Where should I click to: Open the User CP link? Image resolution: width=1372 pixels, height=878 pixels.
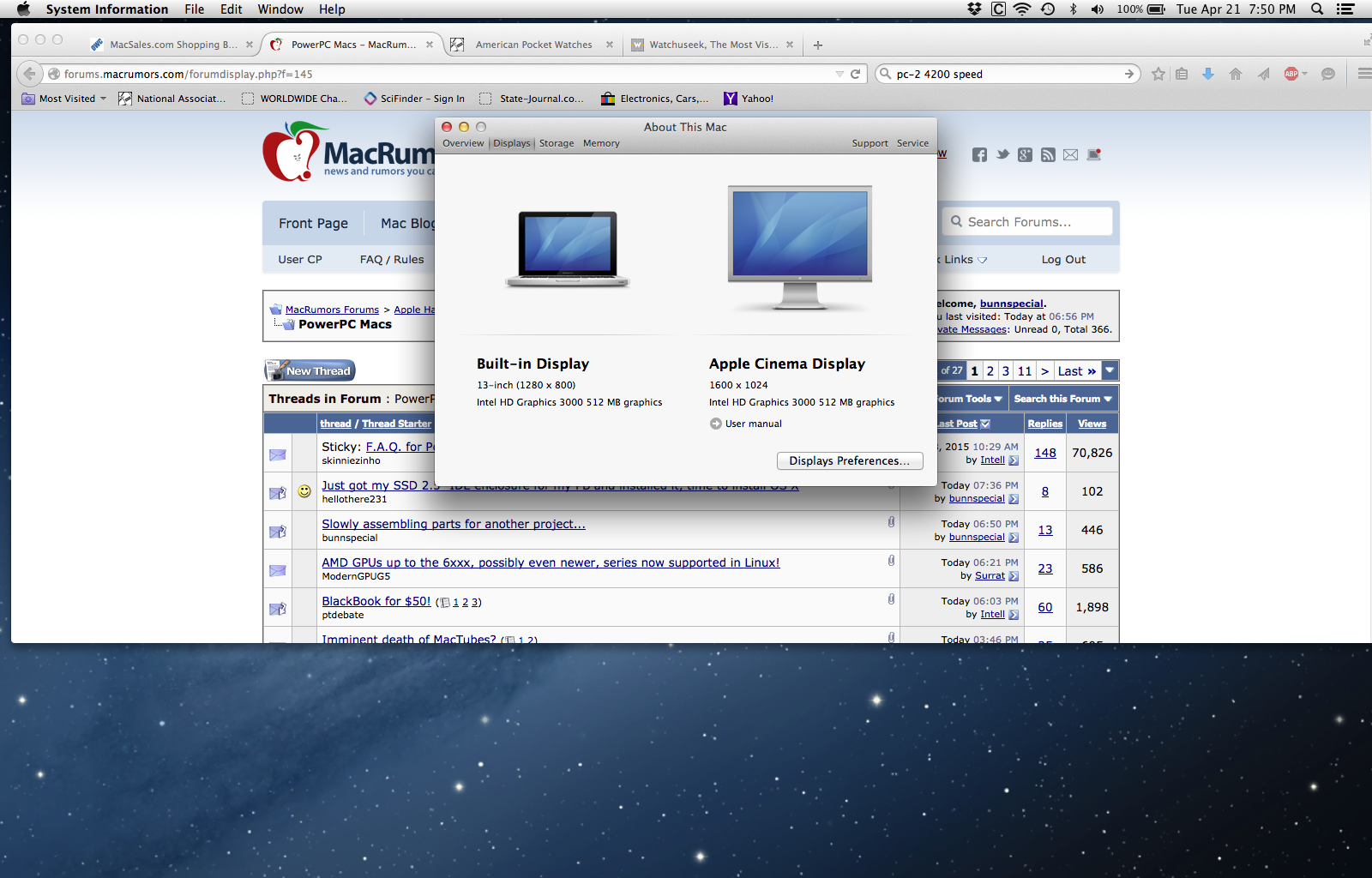click(300, 260)
